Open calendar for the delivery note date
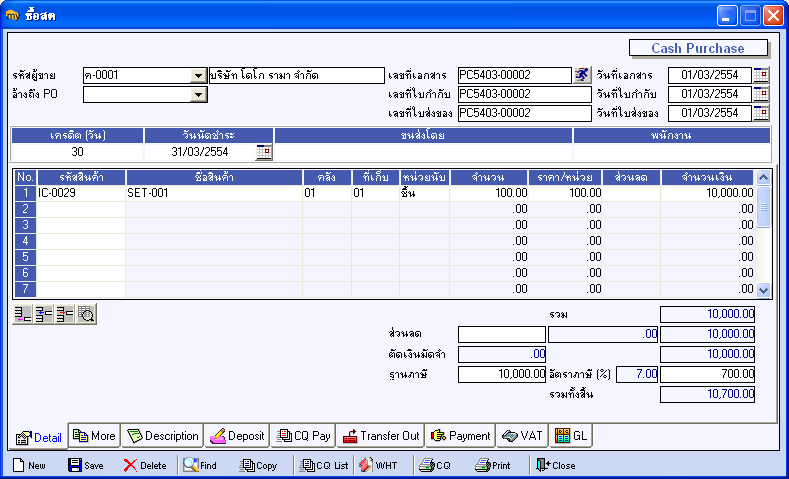The width and height of the screenshot is (789, 479). 761,113
